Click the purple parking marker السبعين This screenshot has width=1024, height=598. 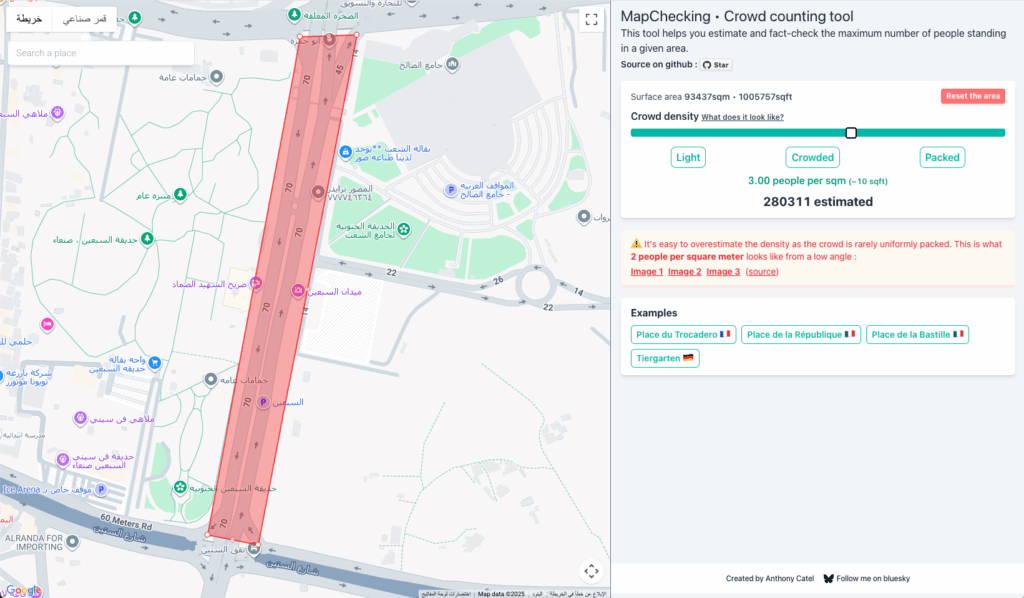(x=263, y=402)
